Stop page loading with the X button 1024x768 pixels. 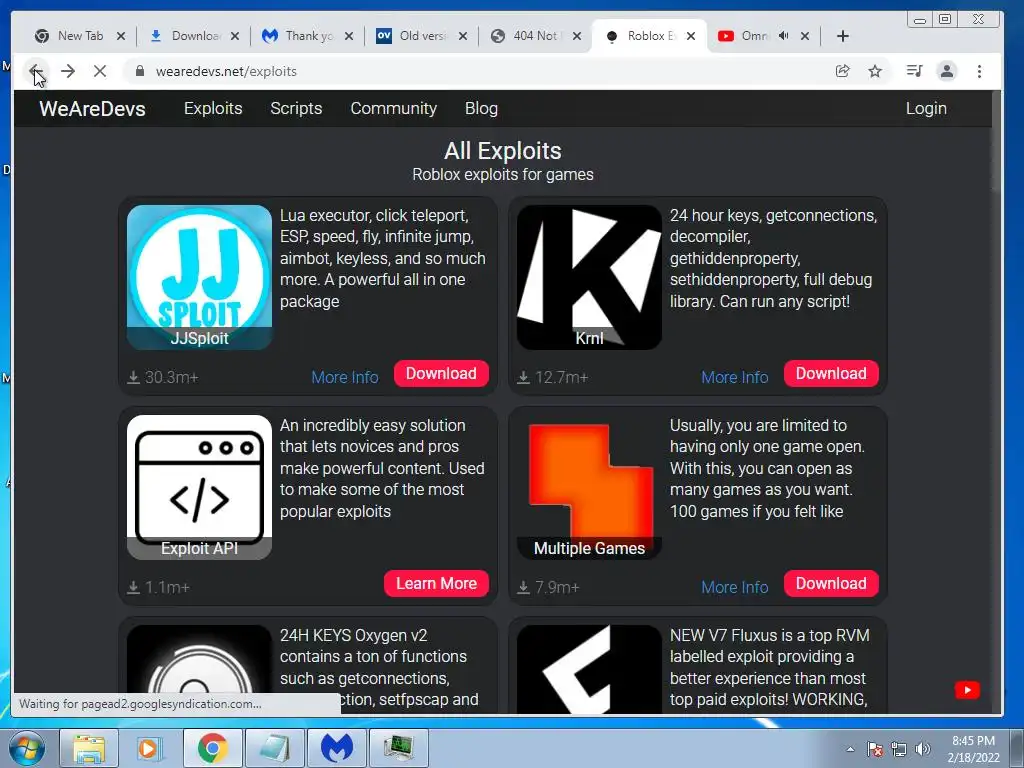tap(99, 71)
